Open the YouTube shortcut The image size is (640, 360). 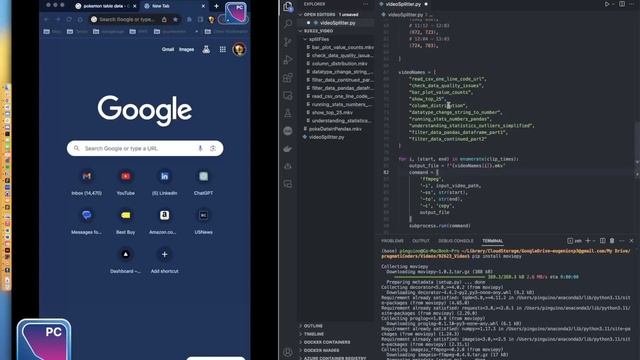click(x=126, y=182)
